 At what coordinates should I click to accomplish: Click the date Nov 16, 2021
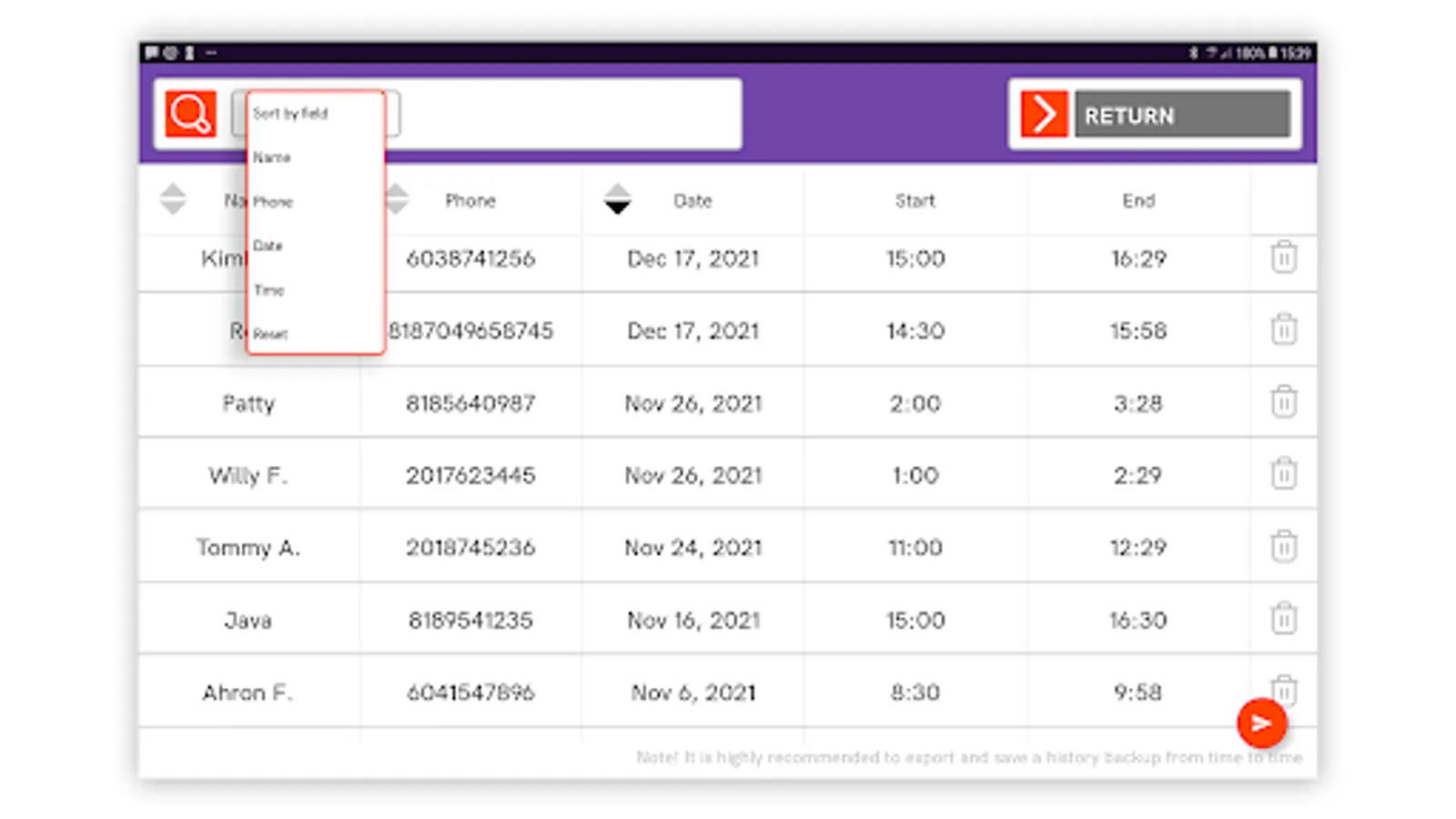(693, 621)
